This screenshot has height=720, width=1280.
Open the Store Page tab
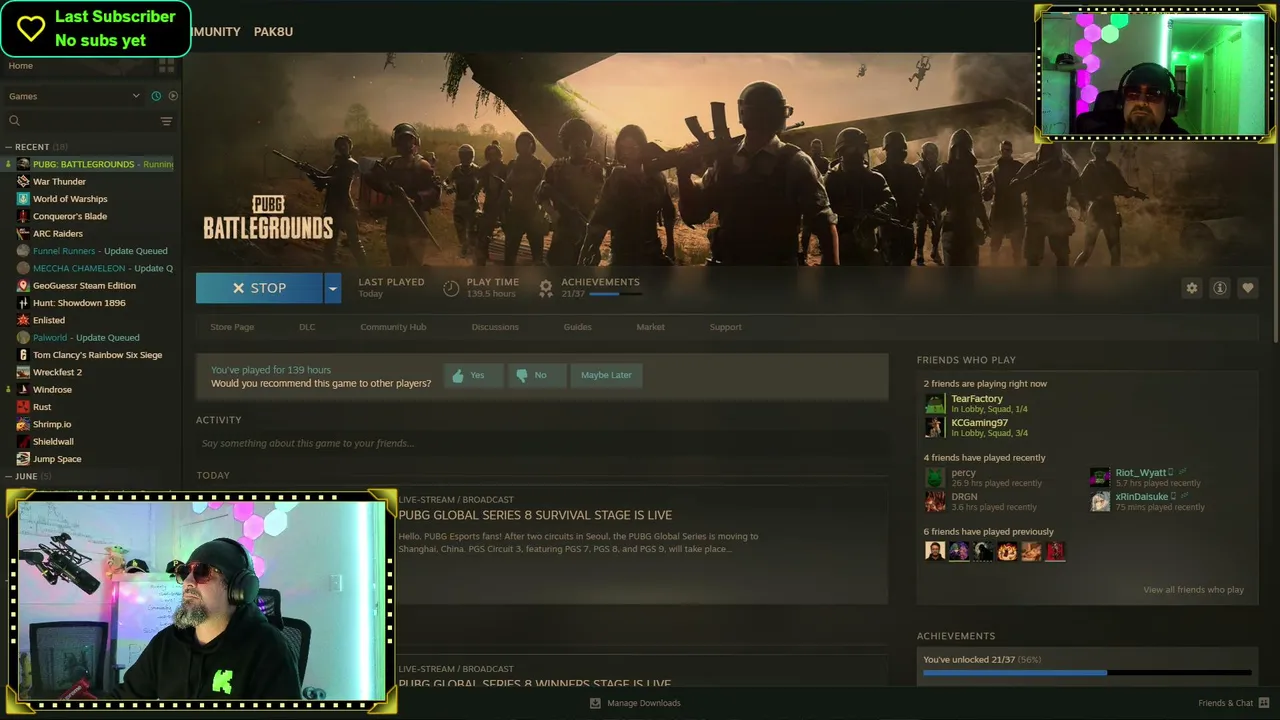click(232, 327)
